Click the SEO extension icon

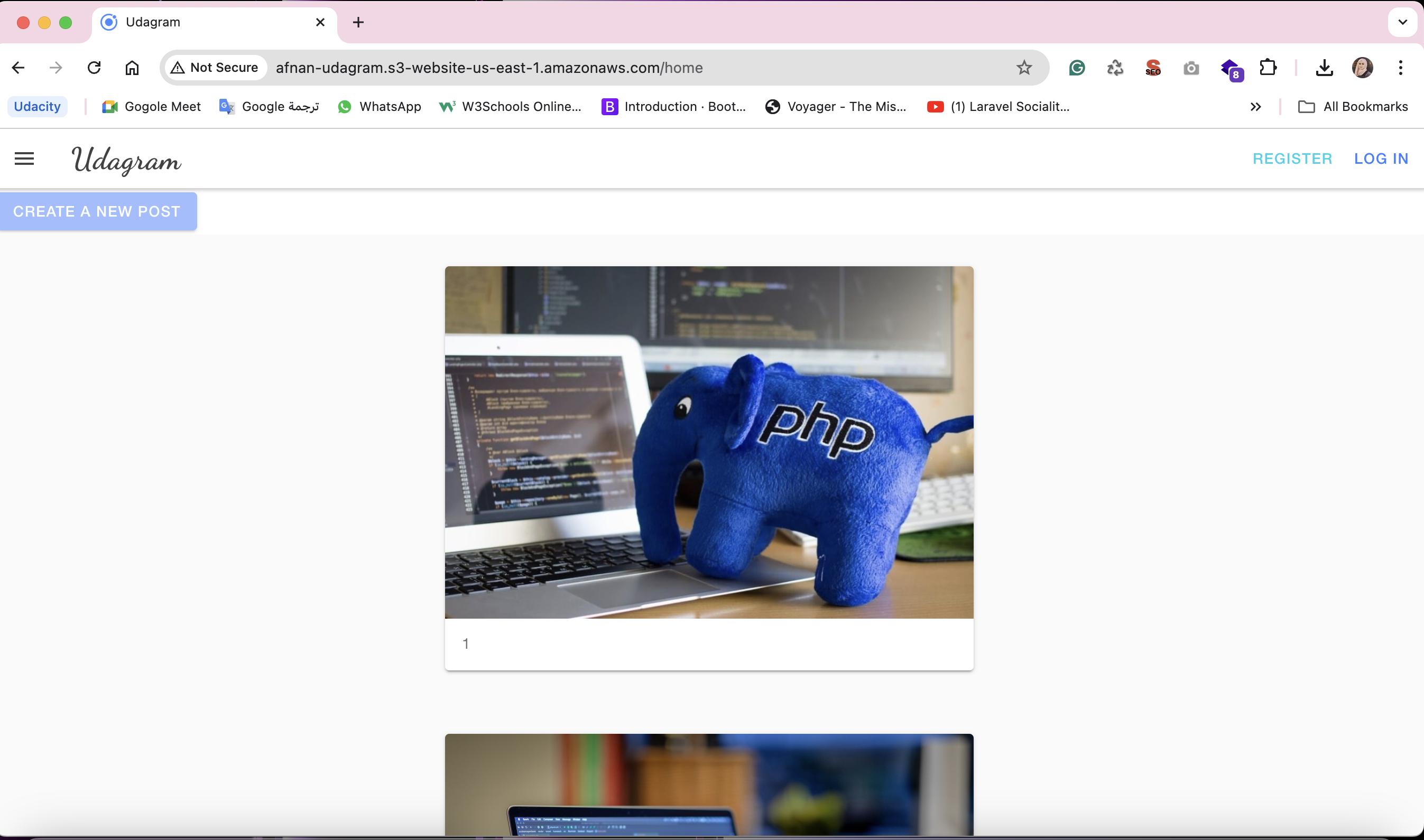click(1153, 68)
